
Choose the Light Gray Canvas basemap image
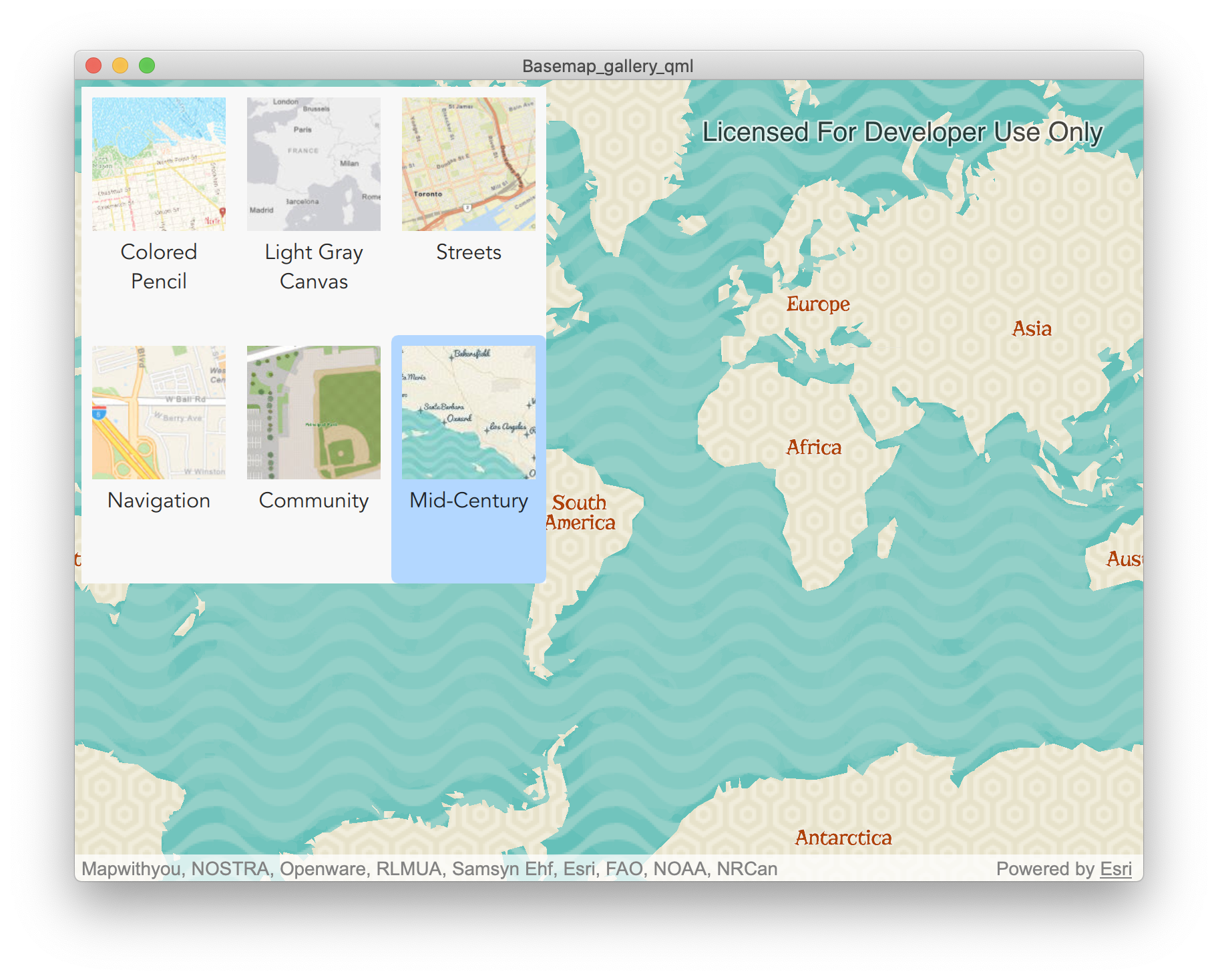click(314, 164)
